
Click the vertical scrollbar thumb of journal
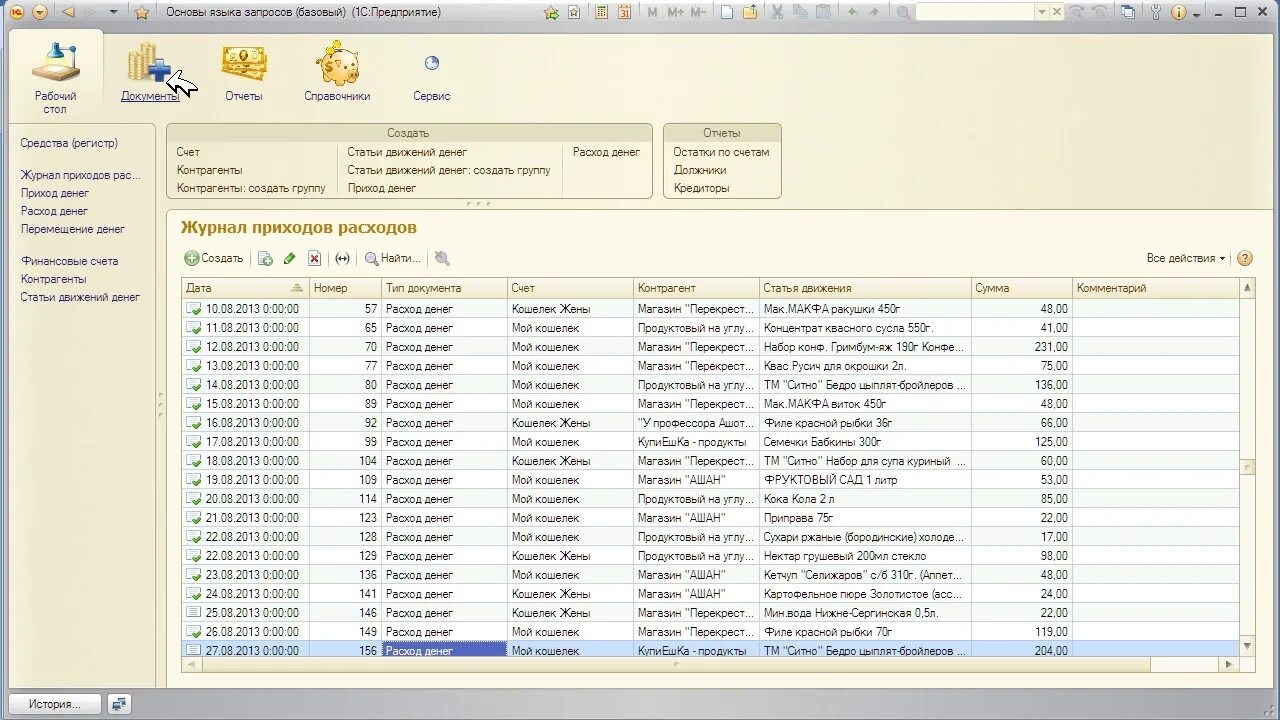point(1246,466)
